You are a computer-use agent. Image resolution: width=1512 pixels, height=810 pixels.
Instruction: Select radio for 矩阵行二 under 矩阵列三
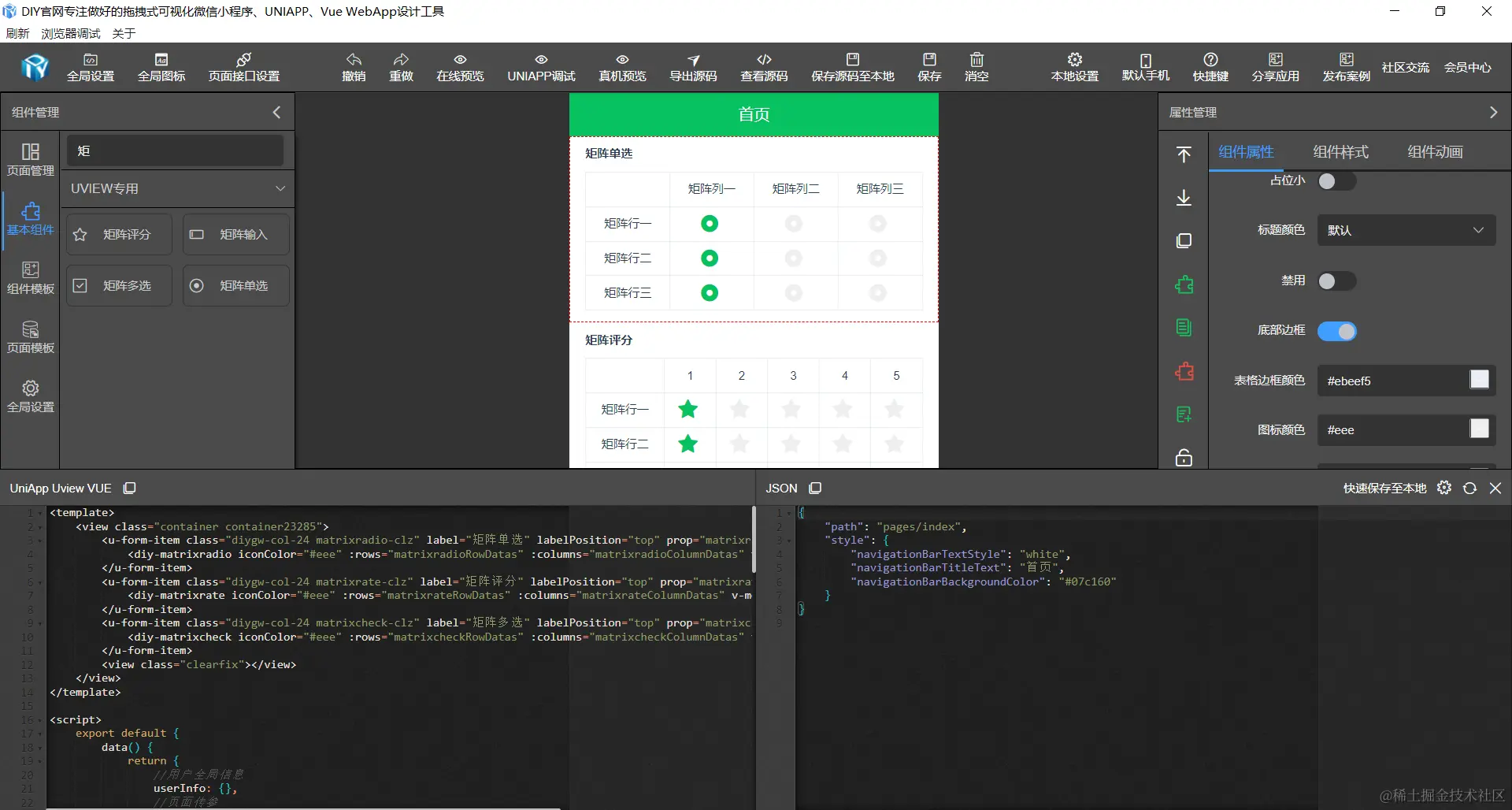(x=878, y=258)
